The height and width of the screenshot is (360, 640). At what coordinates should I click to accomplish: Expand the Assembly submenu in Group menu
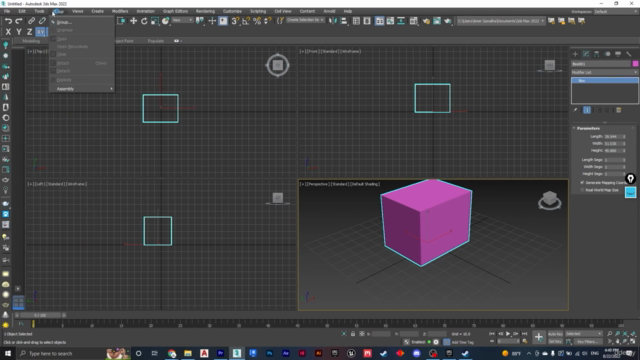pos(82,89)
